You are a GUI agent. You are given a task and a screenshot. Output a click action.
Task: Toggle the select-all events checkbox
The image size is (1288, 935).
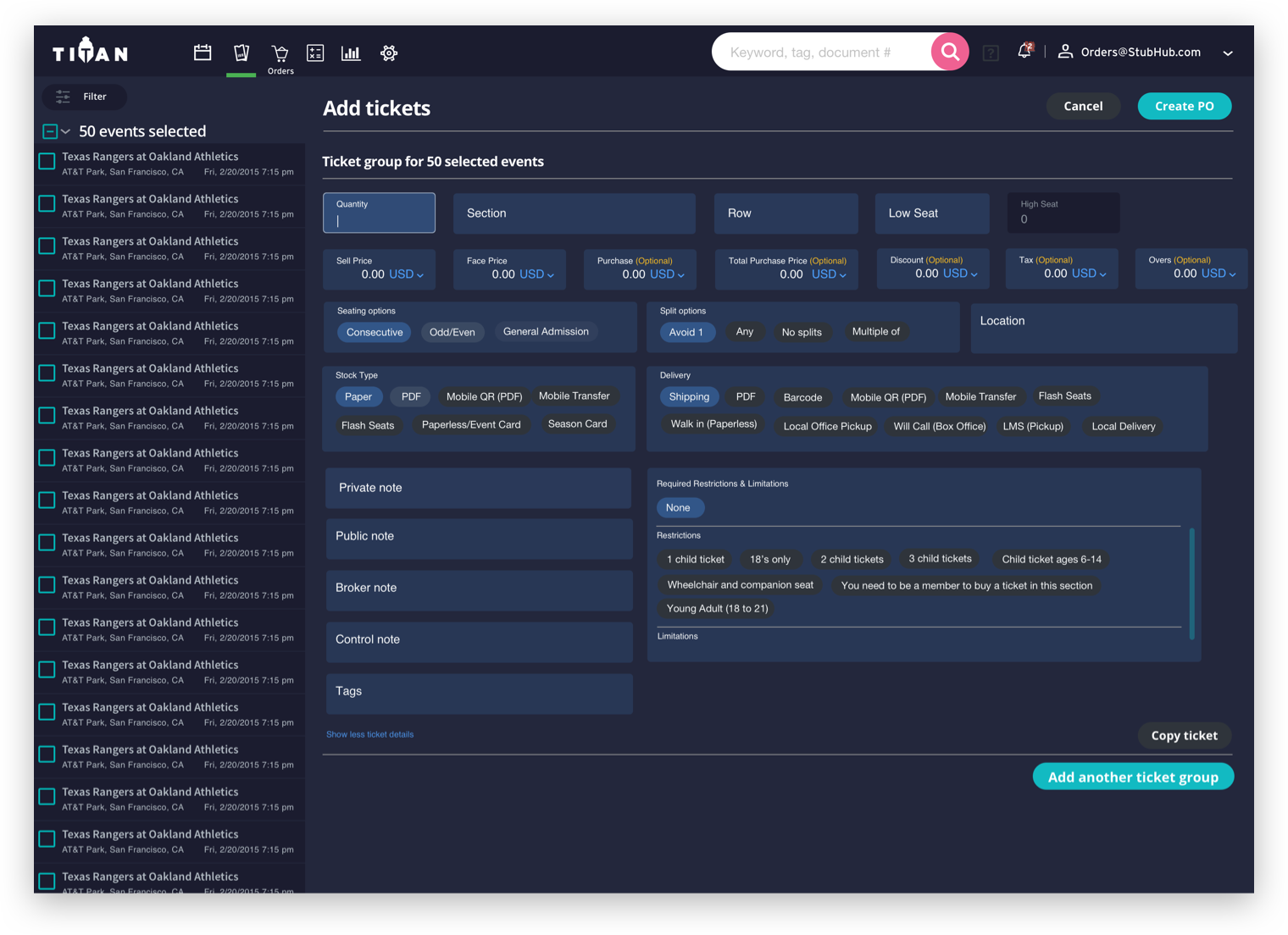tap(50, 131)
